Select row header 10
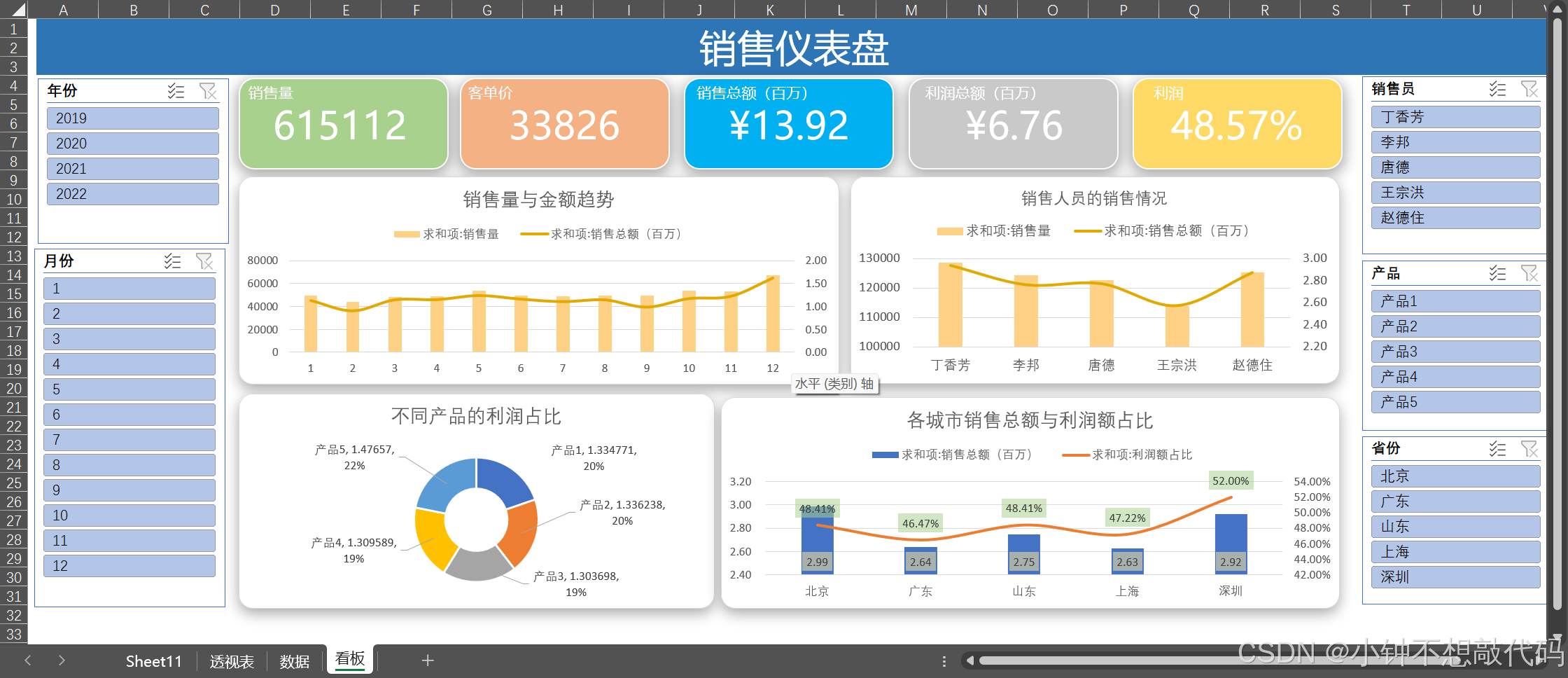The image size is (1568, 678). pyautogui.click(x=14, y=199)
